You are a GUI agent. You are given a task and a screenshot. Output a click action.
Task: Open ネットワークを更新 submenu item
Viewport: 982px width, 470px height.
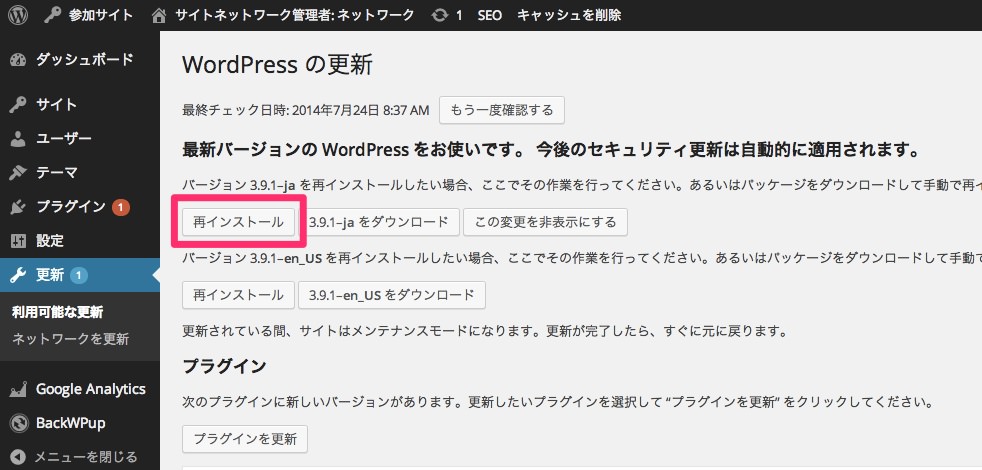[71, 339]
